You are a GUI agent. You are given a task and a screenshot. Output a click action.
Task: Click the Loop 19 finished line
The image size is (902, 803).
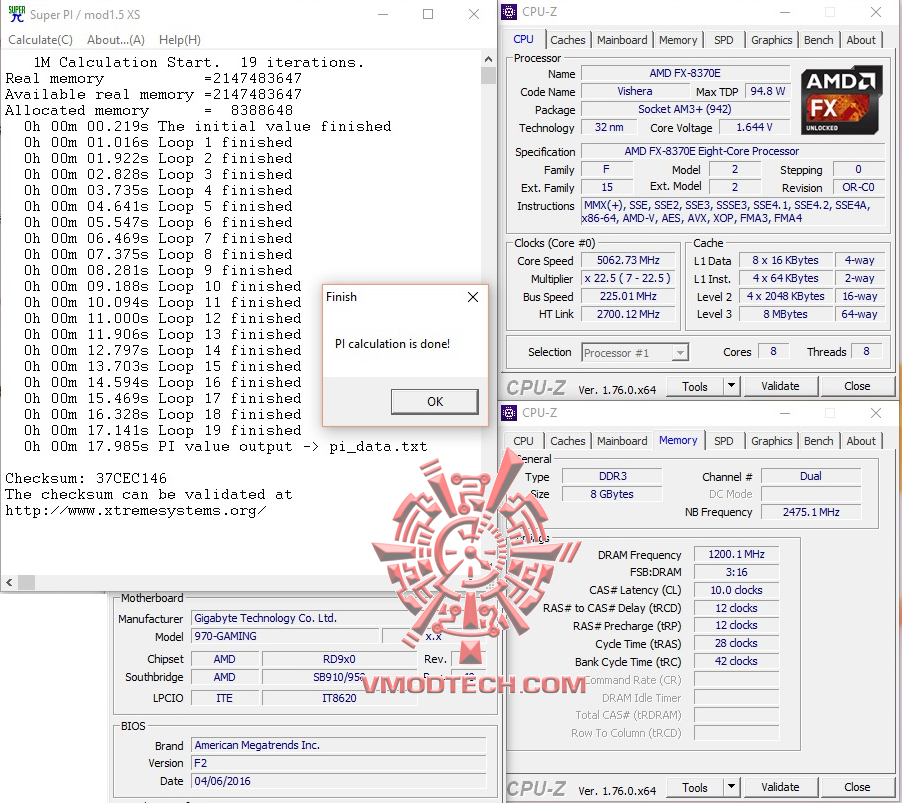click(x=163, y=430)
